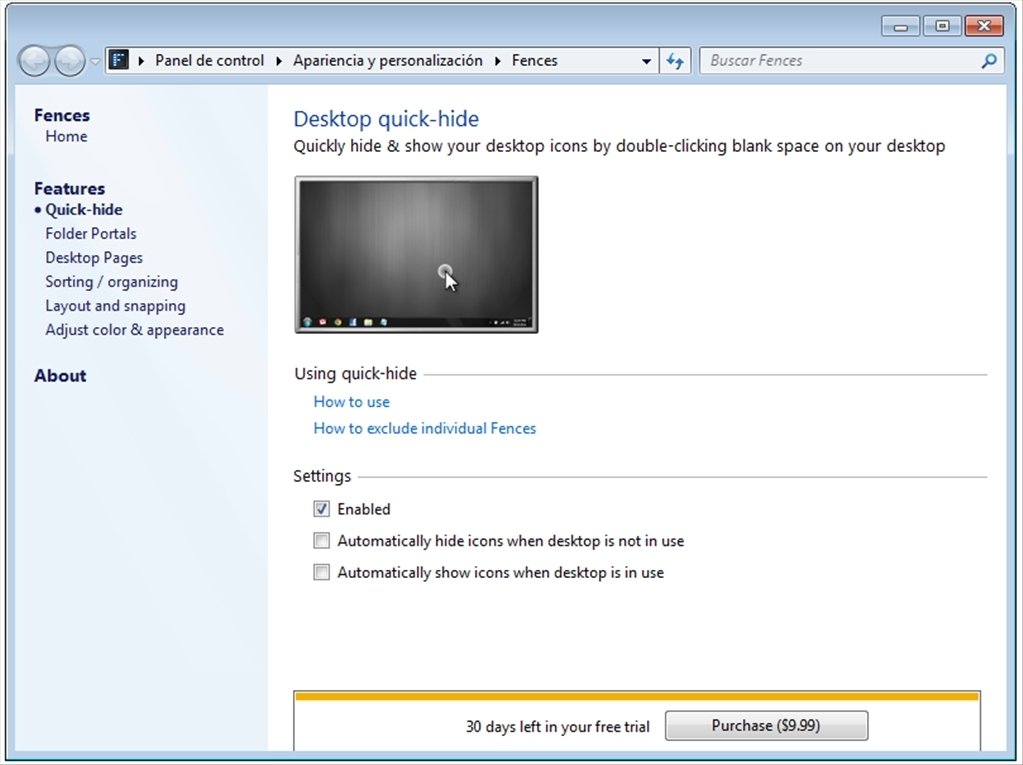Open the recent pages dropdown arrow

pos(95,61)
